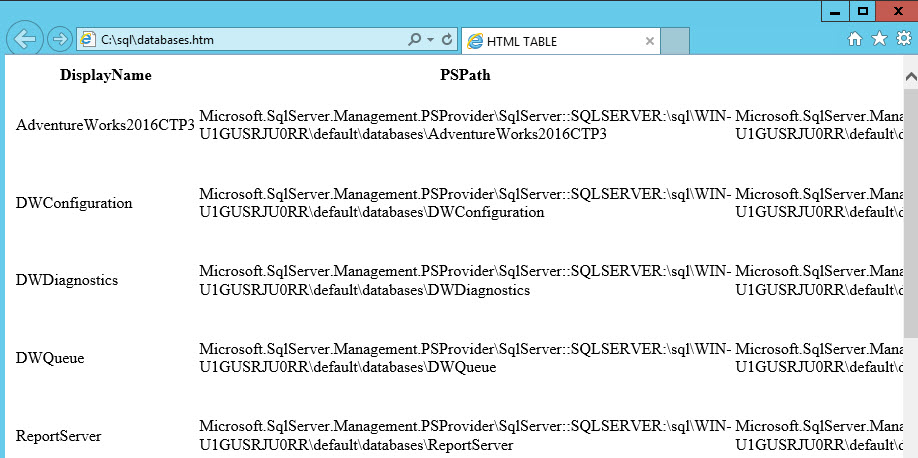
Task: Click the Internet Explorer icon on the tab
Action: [x=475, y=41]
